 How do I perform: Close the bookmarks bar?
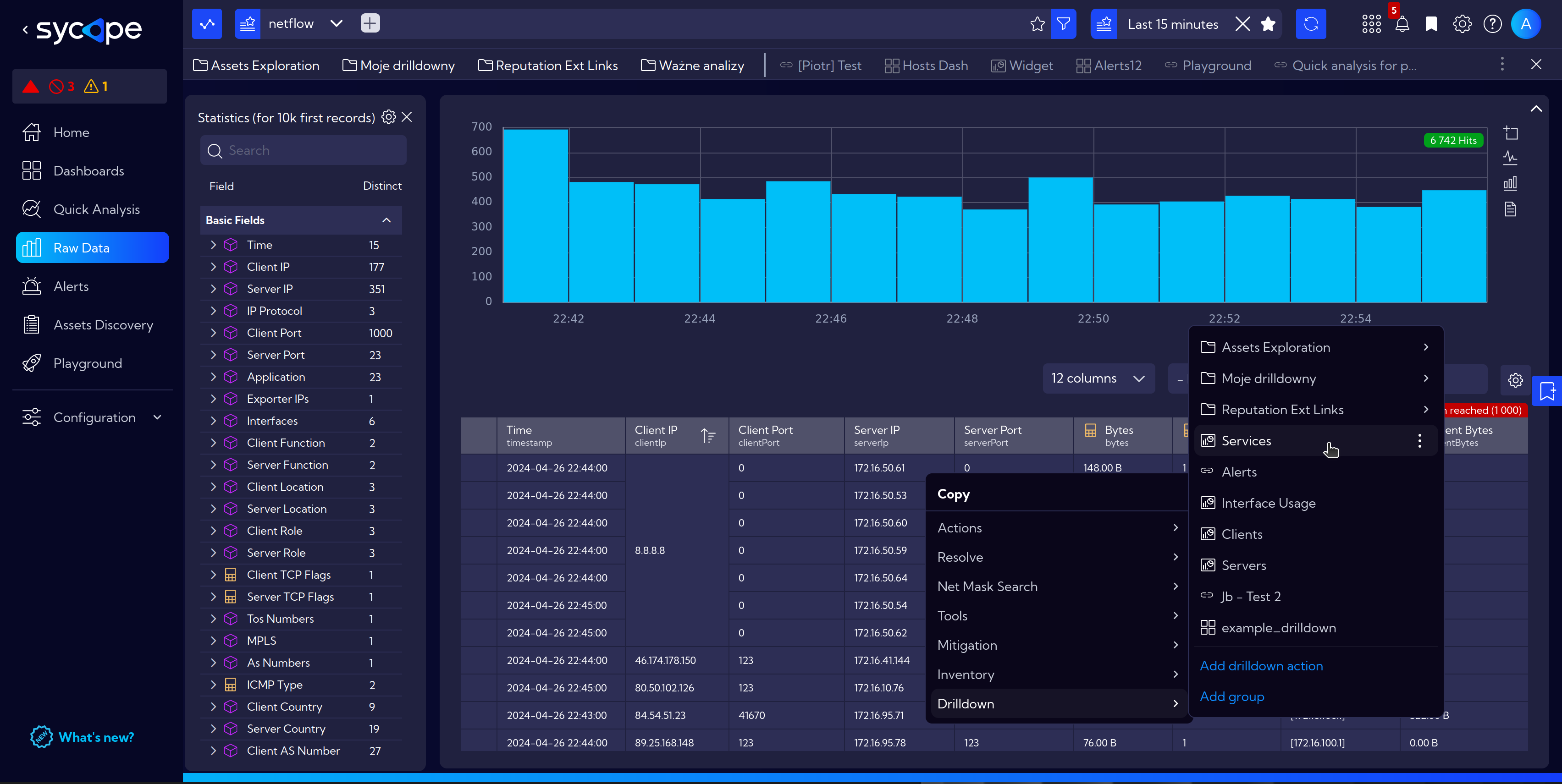1536,64
